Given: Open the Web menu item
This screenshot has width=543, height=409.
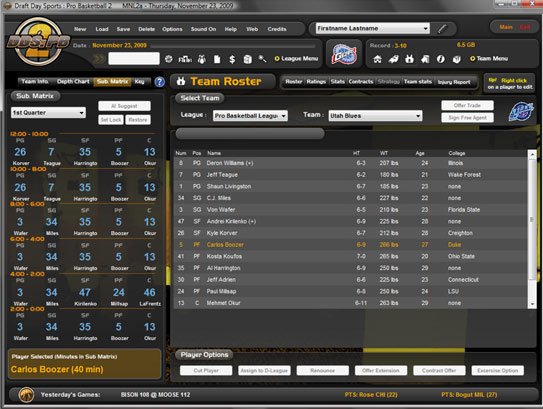Looking at the screenshot, I should pyautogui.click(x=252, y=29).
